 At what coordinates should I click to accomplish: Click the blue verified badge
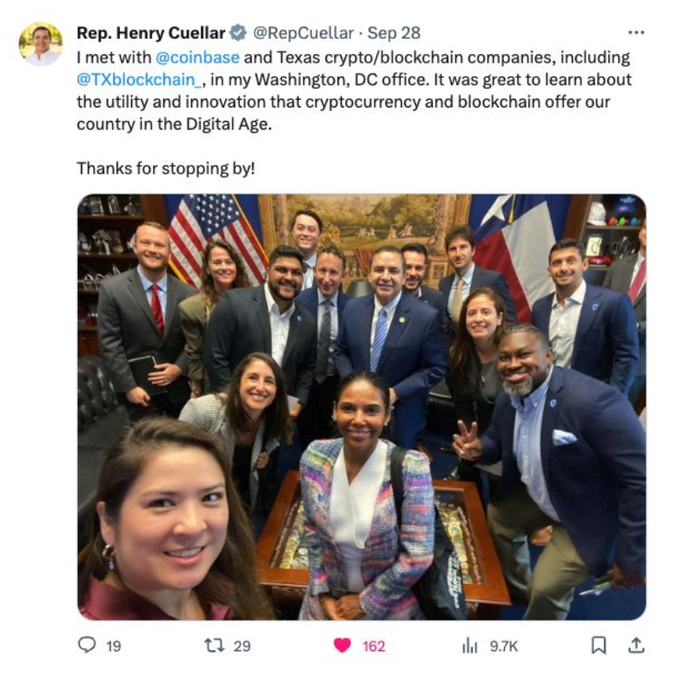point(238,33)
